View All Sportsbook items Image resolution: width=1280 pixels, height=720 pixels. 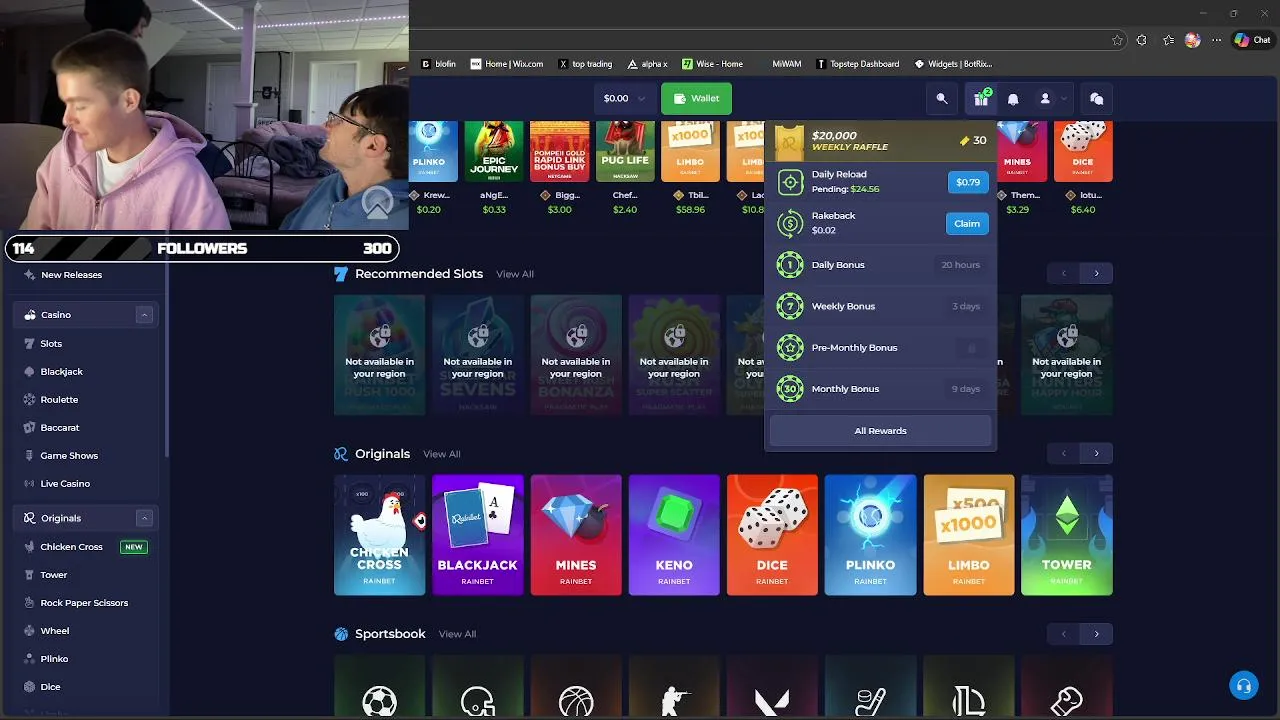tap(457, 634)
